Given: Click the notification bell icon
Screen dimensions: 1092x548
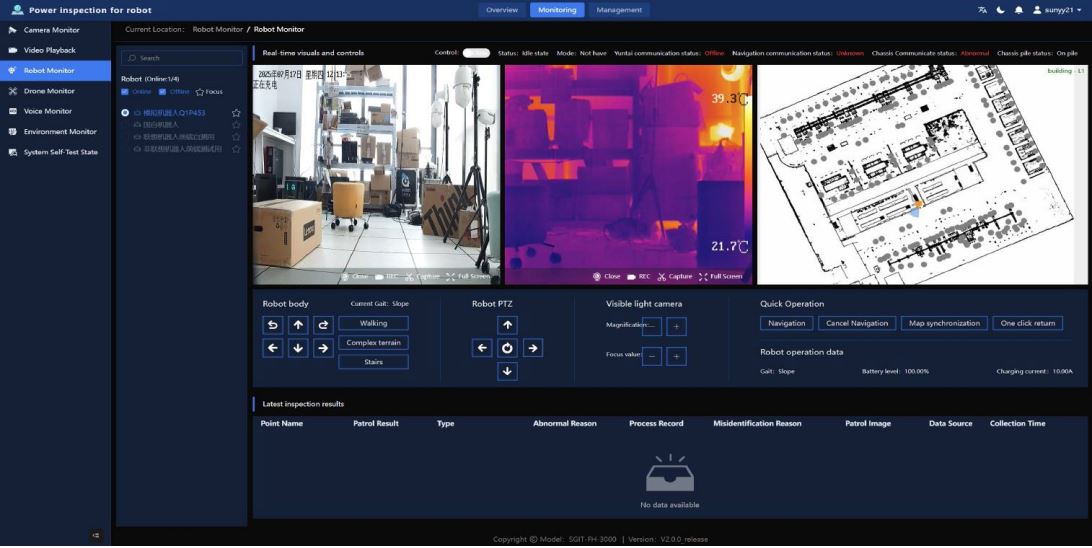Looking at the screenshot, I should tap(1019, 10).
